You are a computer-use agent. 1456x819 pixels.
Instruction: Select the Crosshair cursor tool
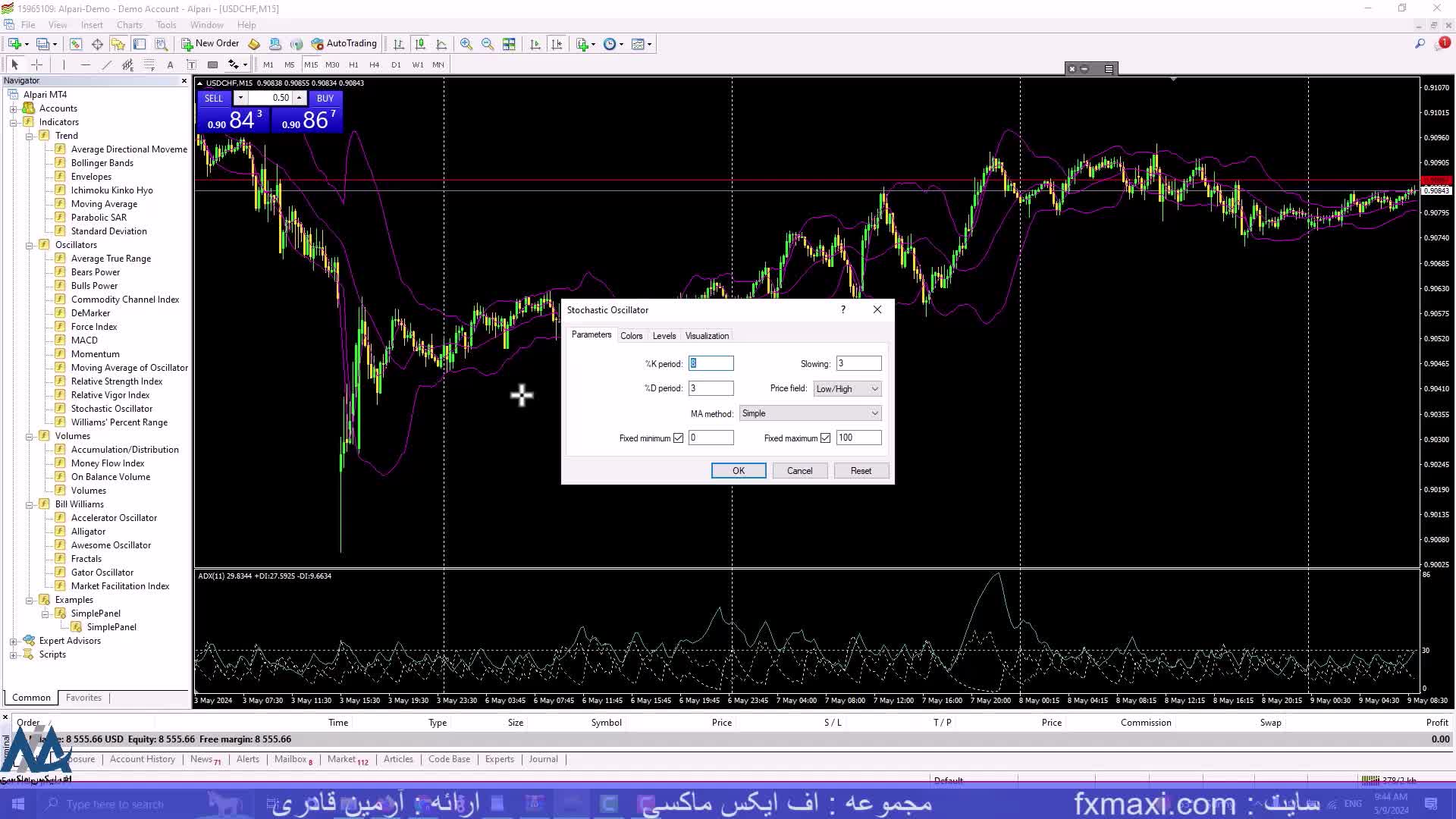36,64
